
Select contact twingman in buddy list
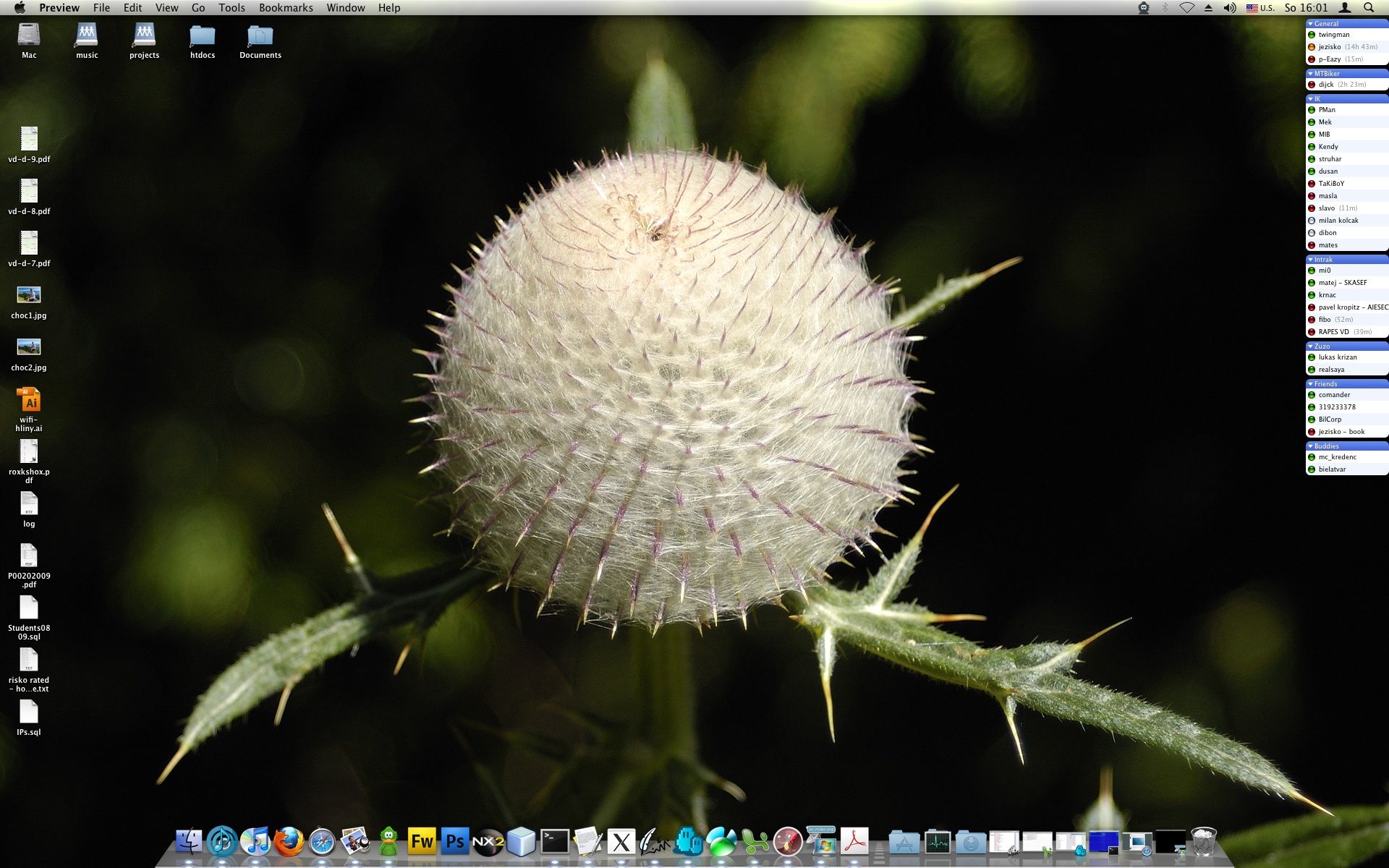pyautogui.click(x=1333, y=35)
